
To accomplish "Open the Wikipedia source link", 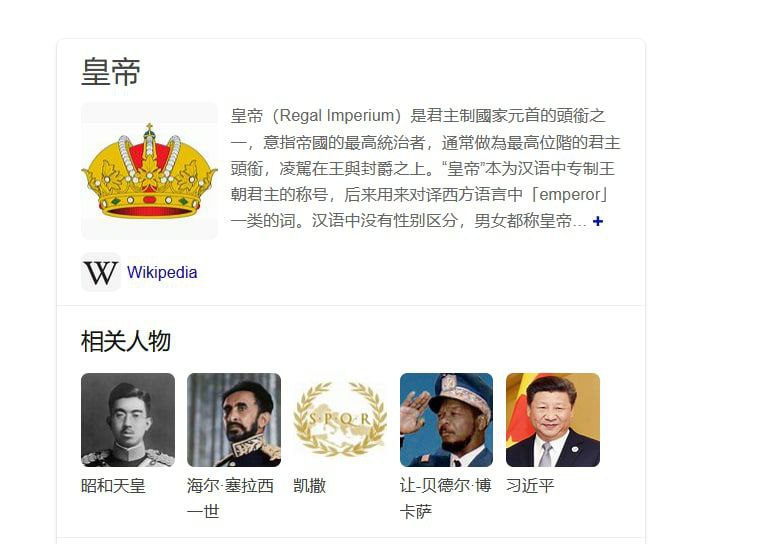I will [162, 272].
